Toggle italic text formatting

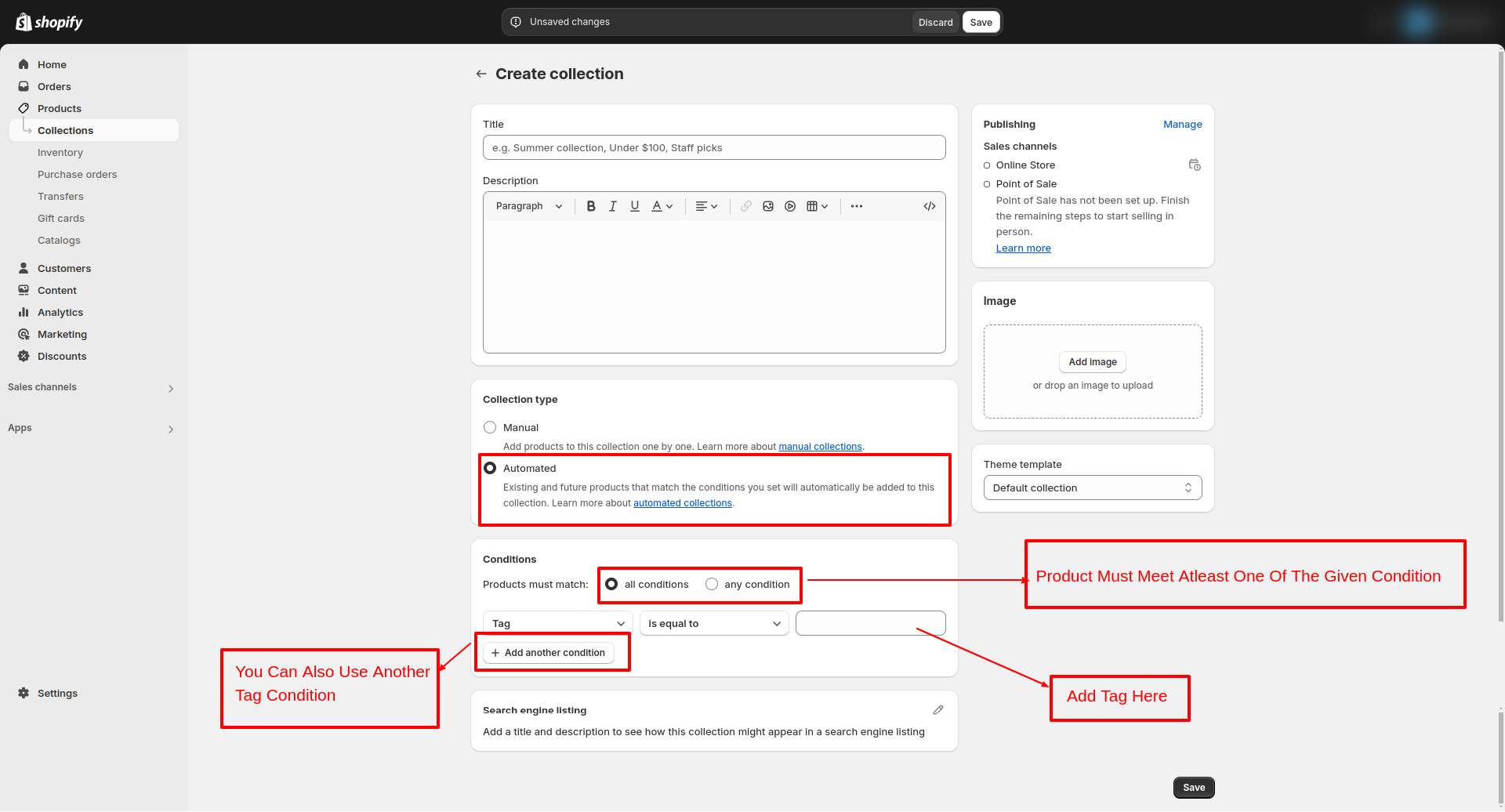[x=613, y=206]
